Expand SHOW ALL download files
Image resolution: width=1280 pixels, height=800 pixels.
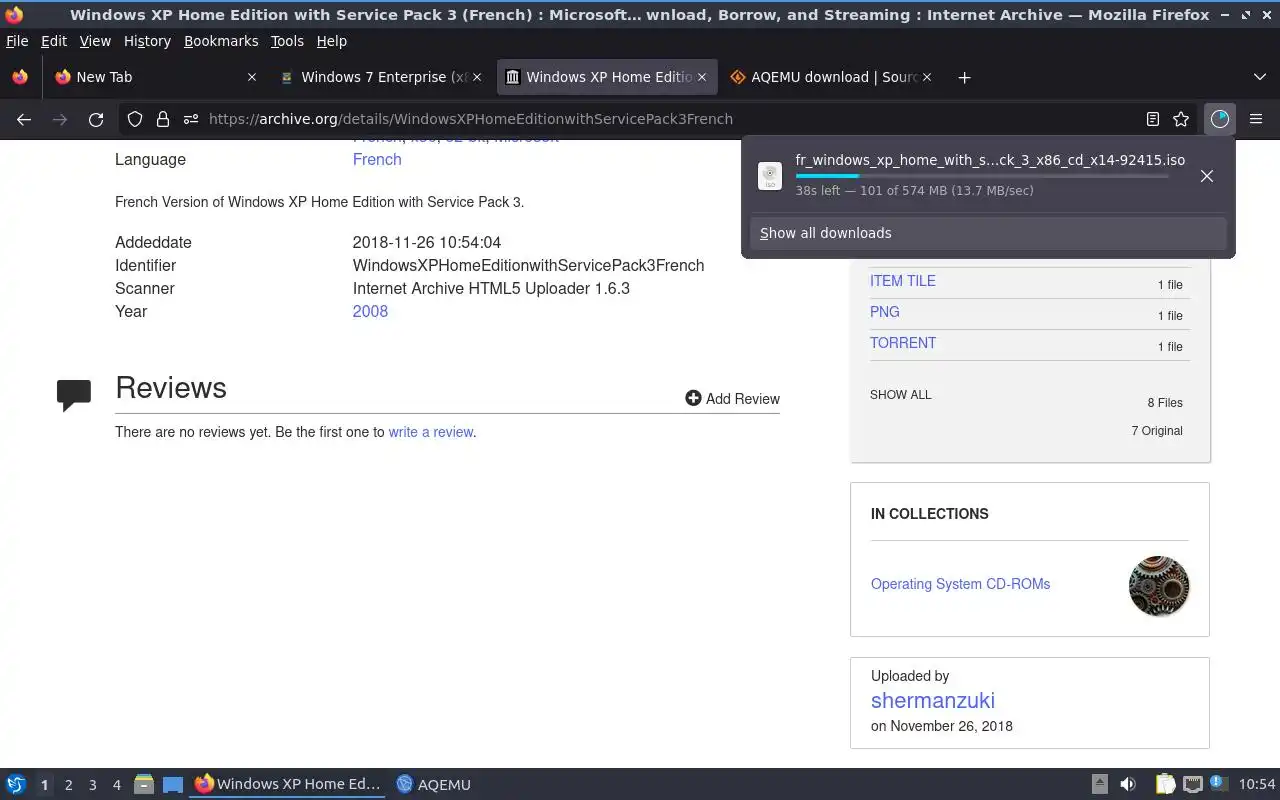tap(900, 395)
